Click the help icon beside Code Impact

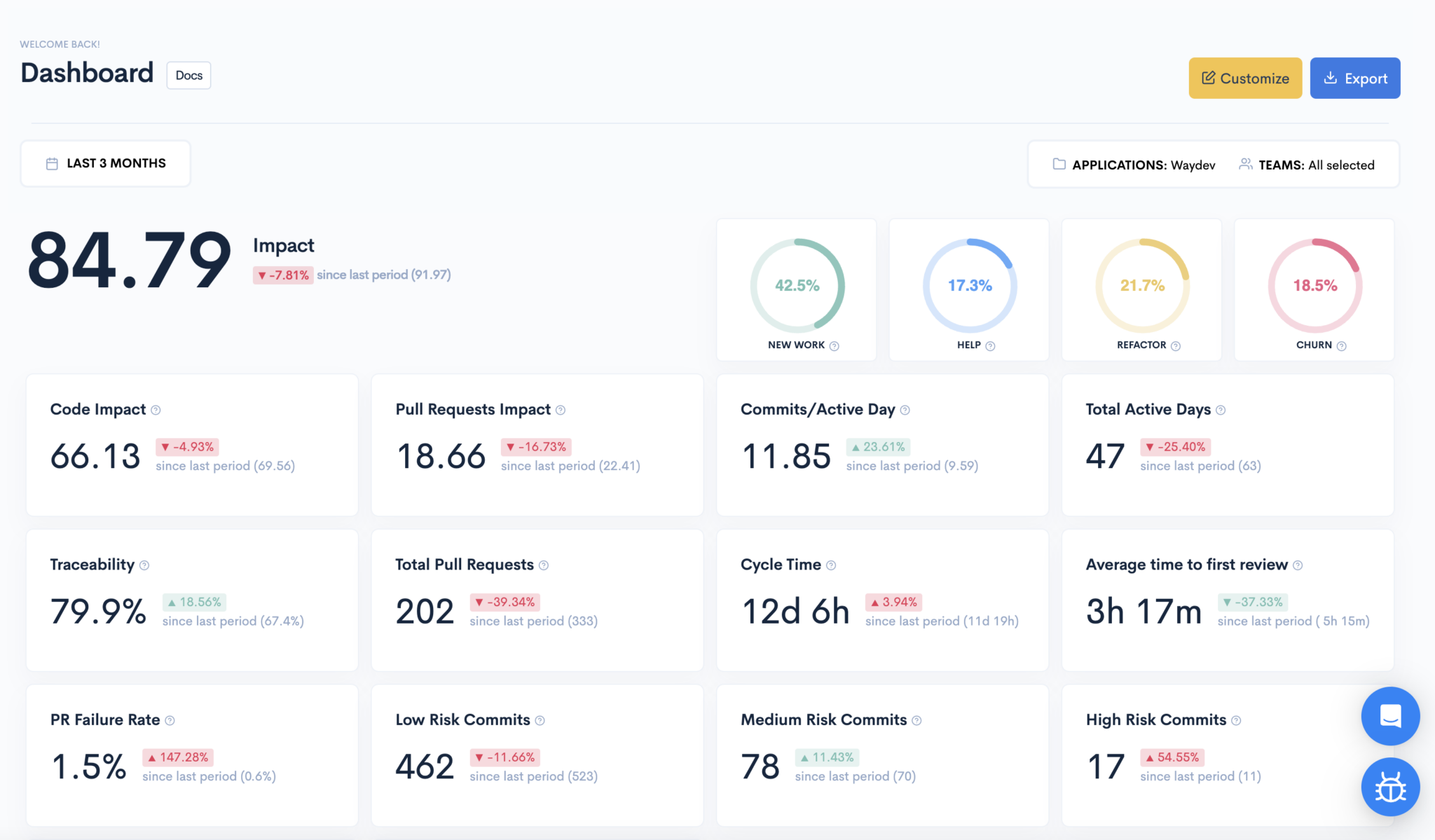[x=156, y=410]
